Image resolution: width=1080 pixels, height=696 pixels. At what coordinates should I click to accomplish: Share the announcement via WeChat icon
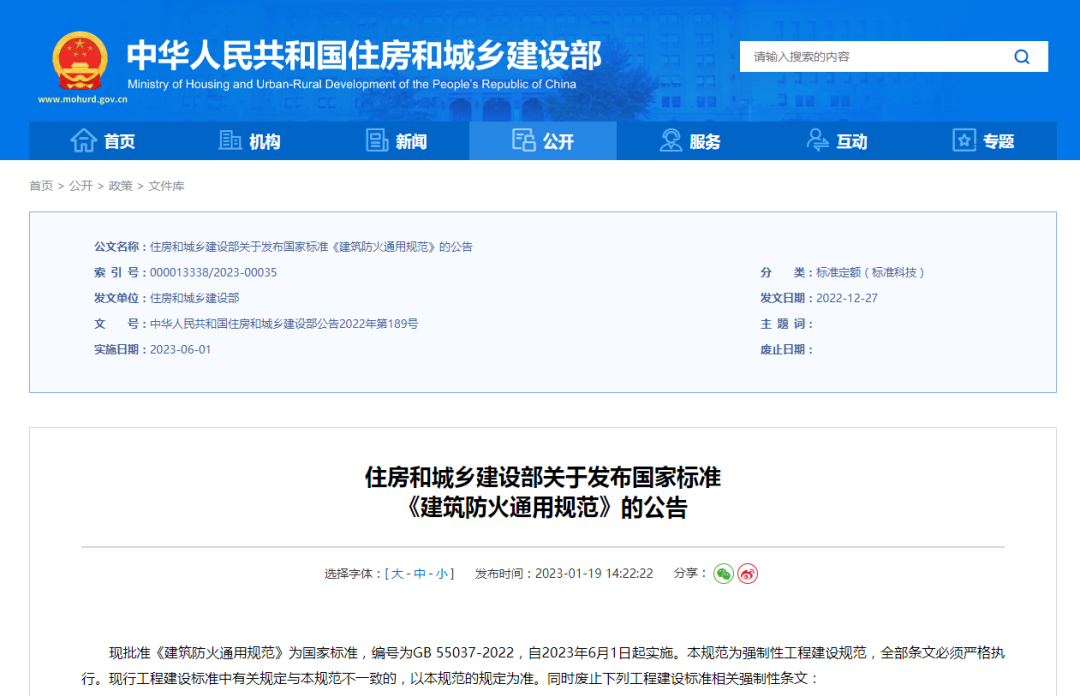[722, 574]
